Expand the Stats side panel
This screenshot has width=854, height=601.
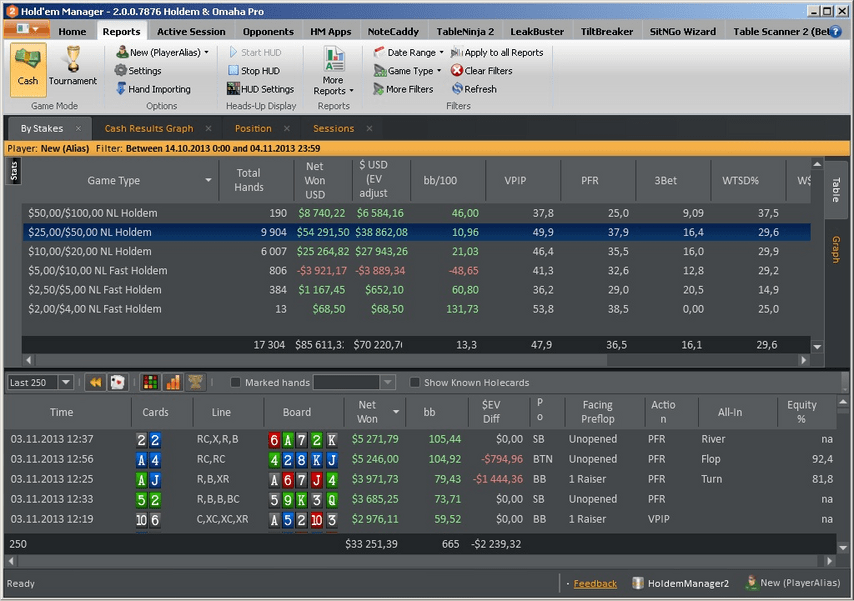14,171
